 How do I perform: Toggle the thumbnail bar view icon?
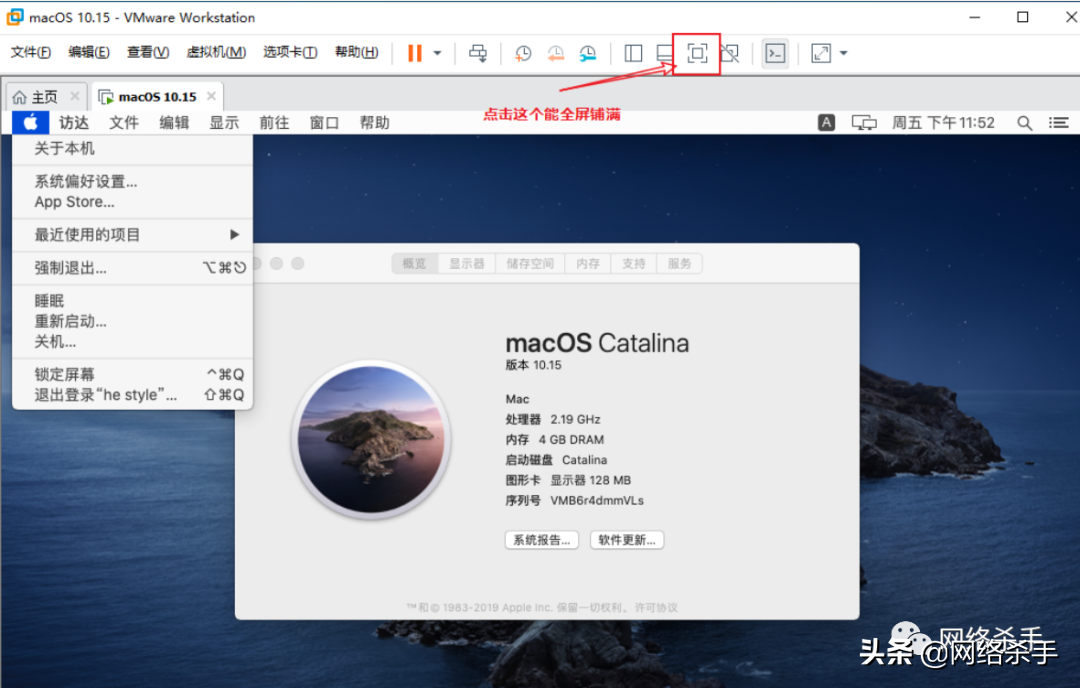(665, 53)
